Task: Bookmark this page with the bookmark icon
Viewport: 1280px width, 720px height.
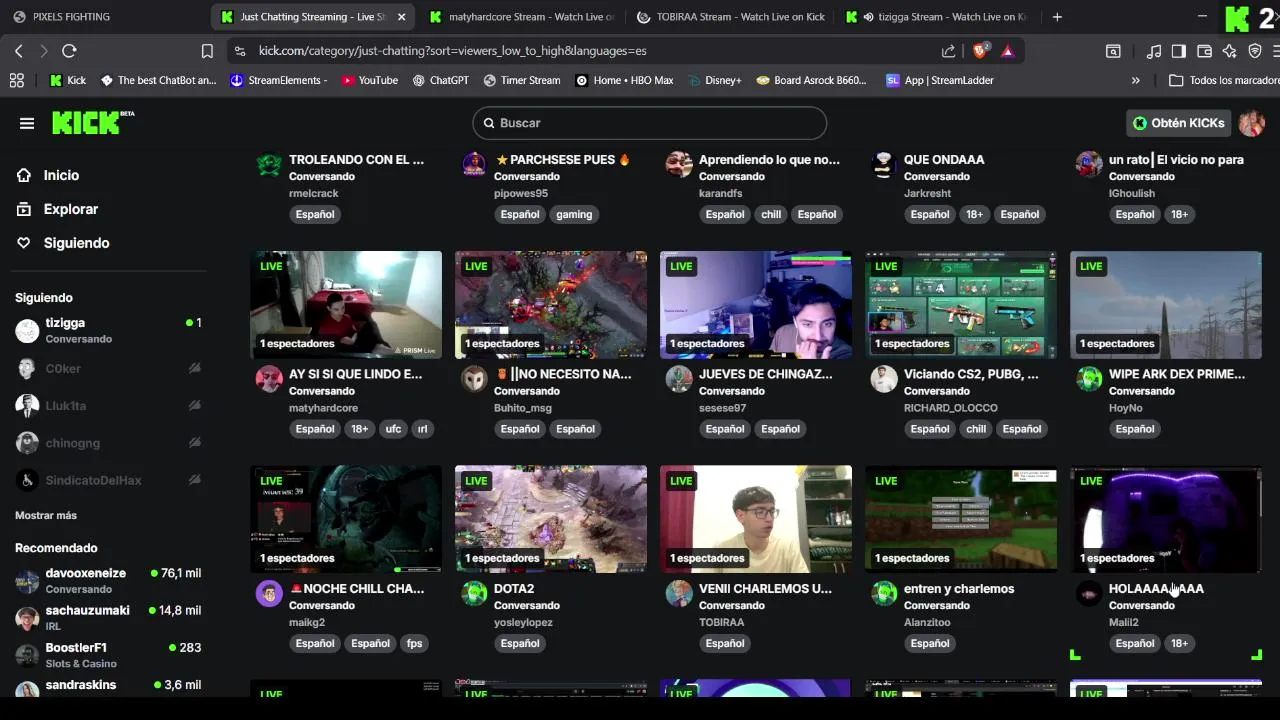Action: tap(207, 51)
